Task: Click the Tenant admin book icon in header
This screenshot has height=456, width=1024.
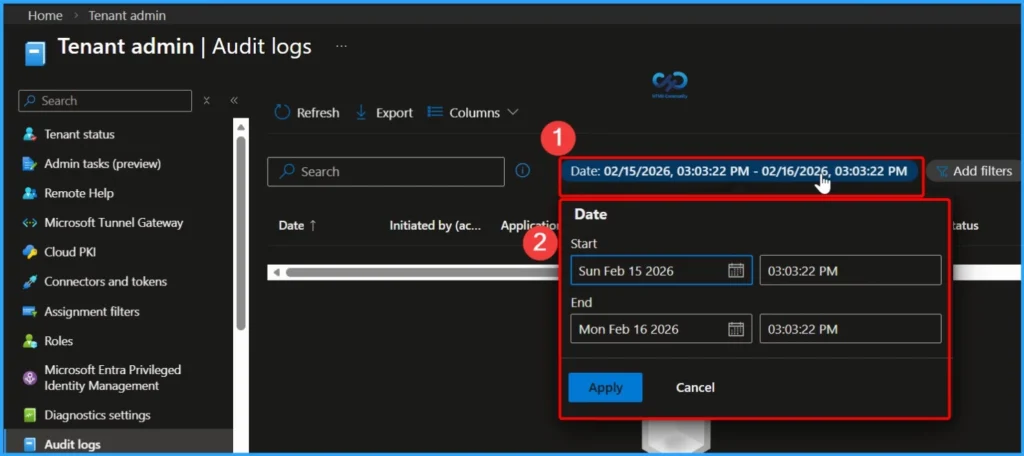Action: pyautogui.click(x=35, y=53)
